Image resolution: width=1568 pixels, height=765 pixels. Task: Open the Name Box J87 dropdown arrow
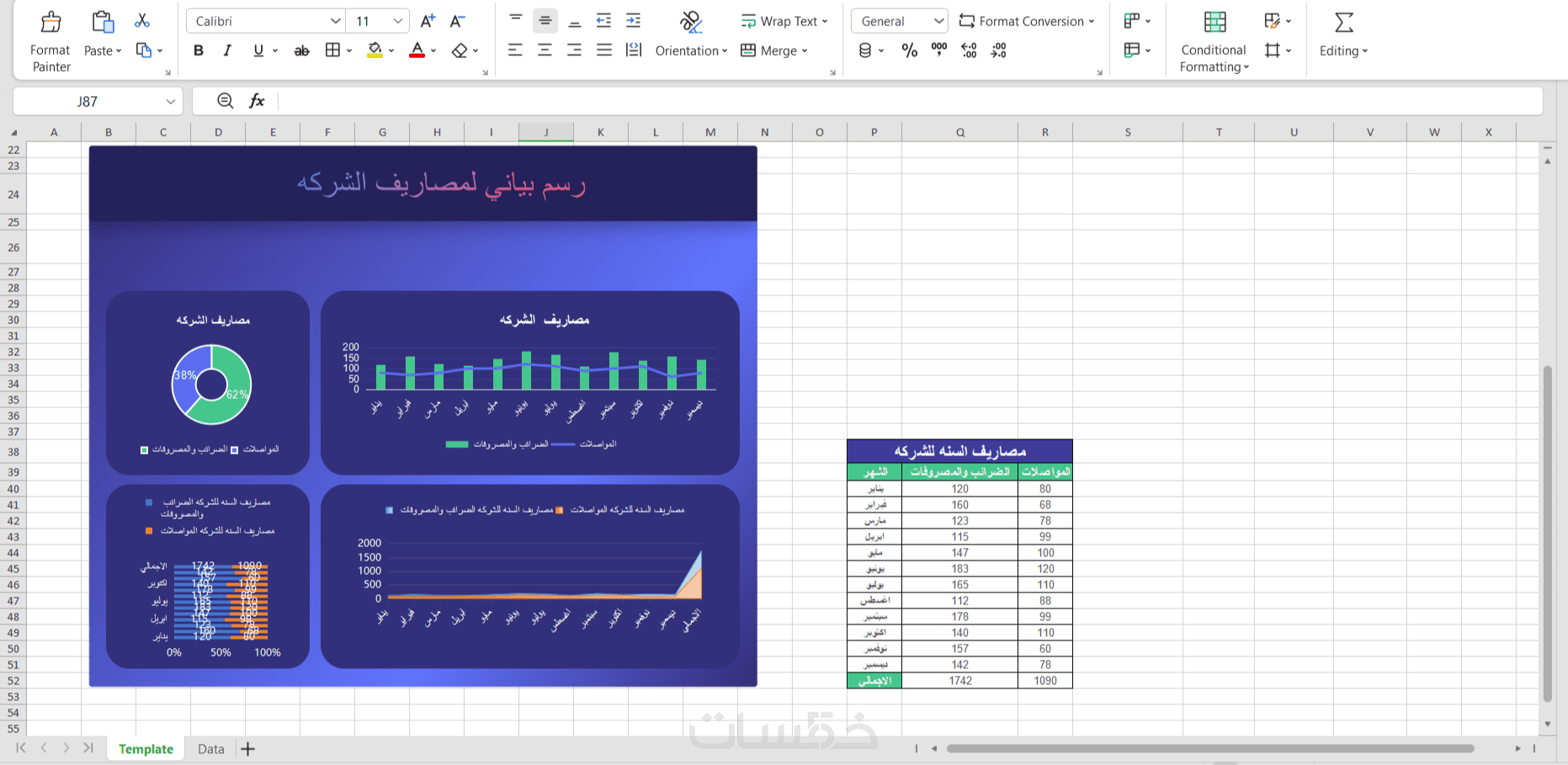coord(170,101)
